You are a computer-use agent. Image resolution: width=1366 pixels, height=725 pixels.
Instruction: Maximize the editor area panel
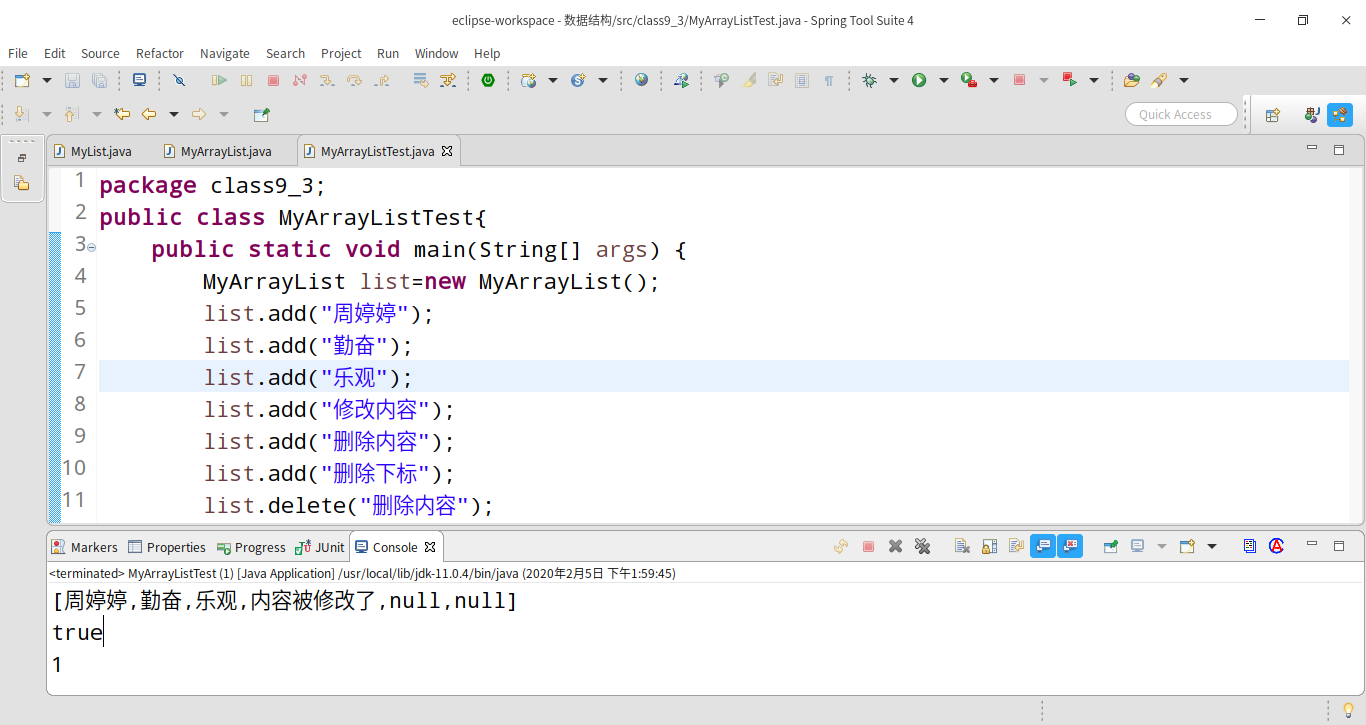point(1339,149)
